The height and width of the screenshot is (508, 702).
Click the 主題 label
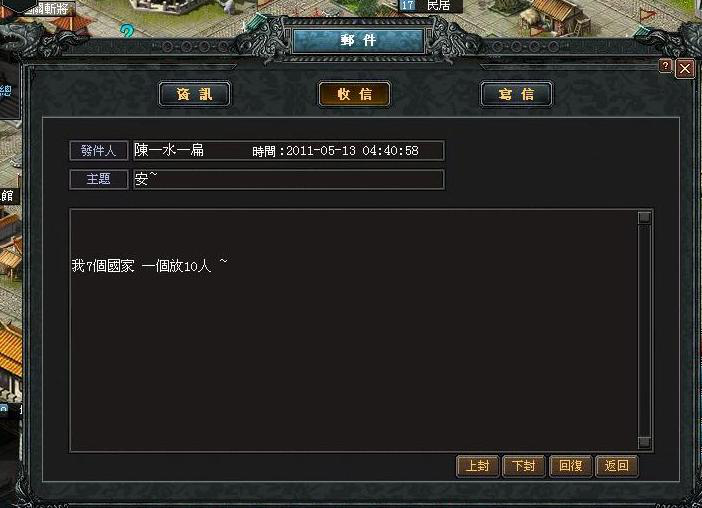[98, 179]
